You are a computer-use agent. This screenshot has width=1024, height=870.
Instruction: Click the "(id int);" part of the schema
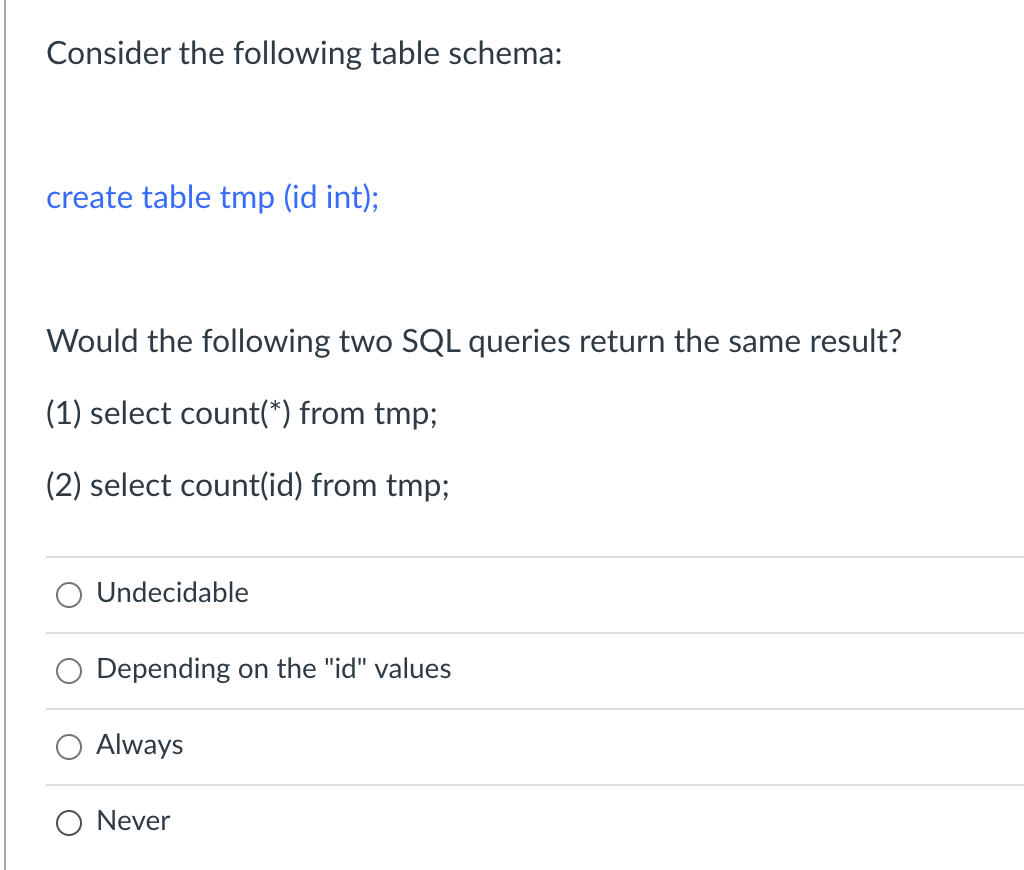pyautogui.click(x=330, y=197)
